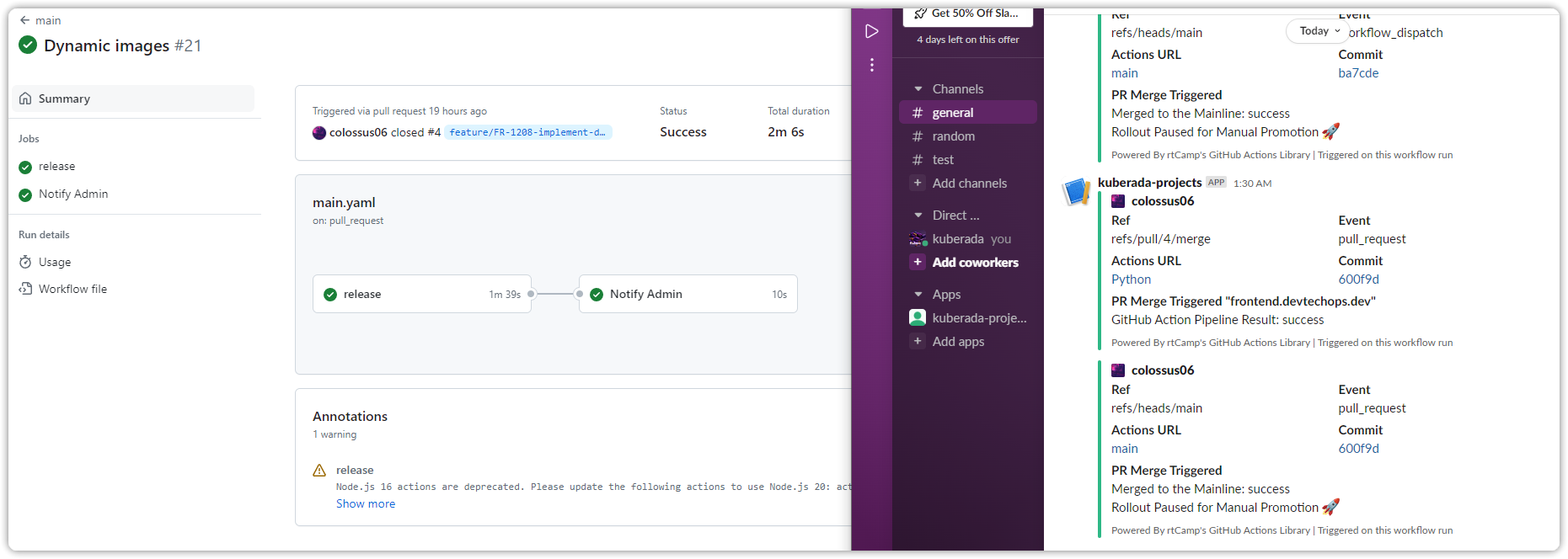Open the release job in sidebar
This screenshot has height=559, width=1568.
pyautogui.click(x=56, y=167)
